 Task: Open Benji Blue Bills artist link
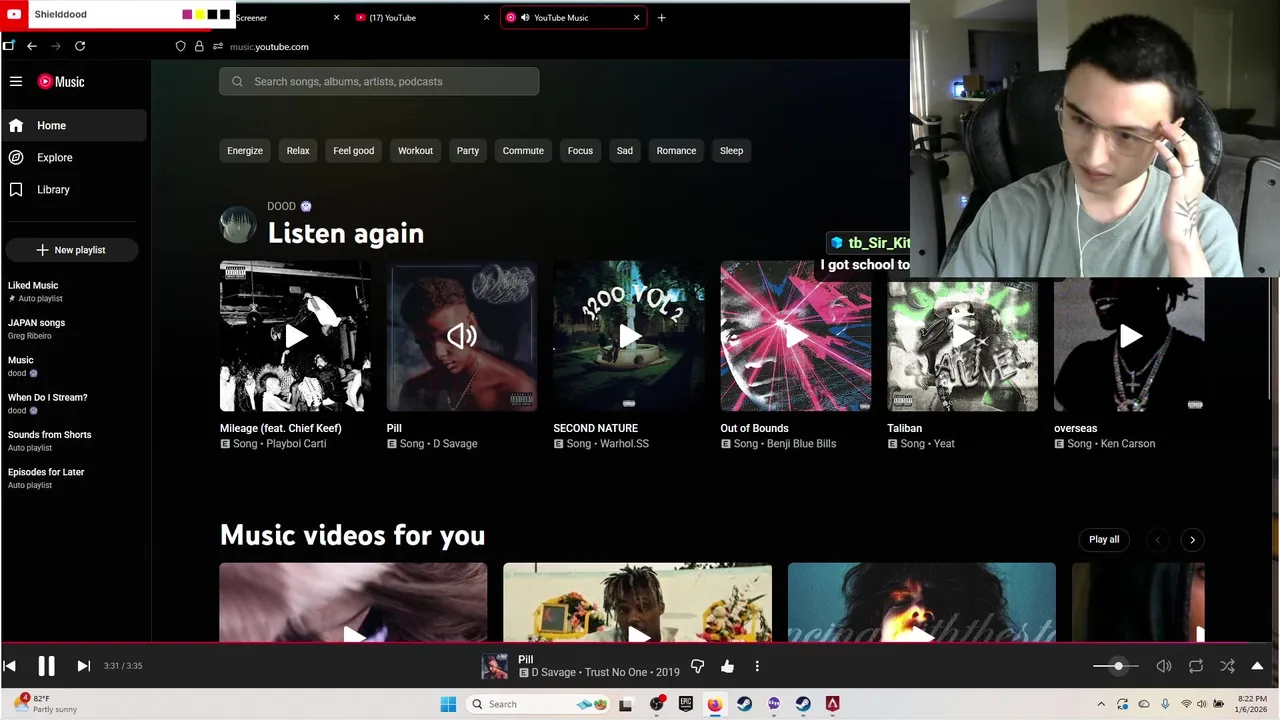801,444
